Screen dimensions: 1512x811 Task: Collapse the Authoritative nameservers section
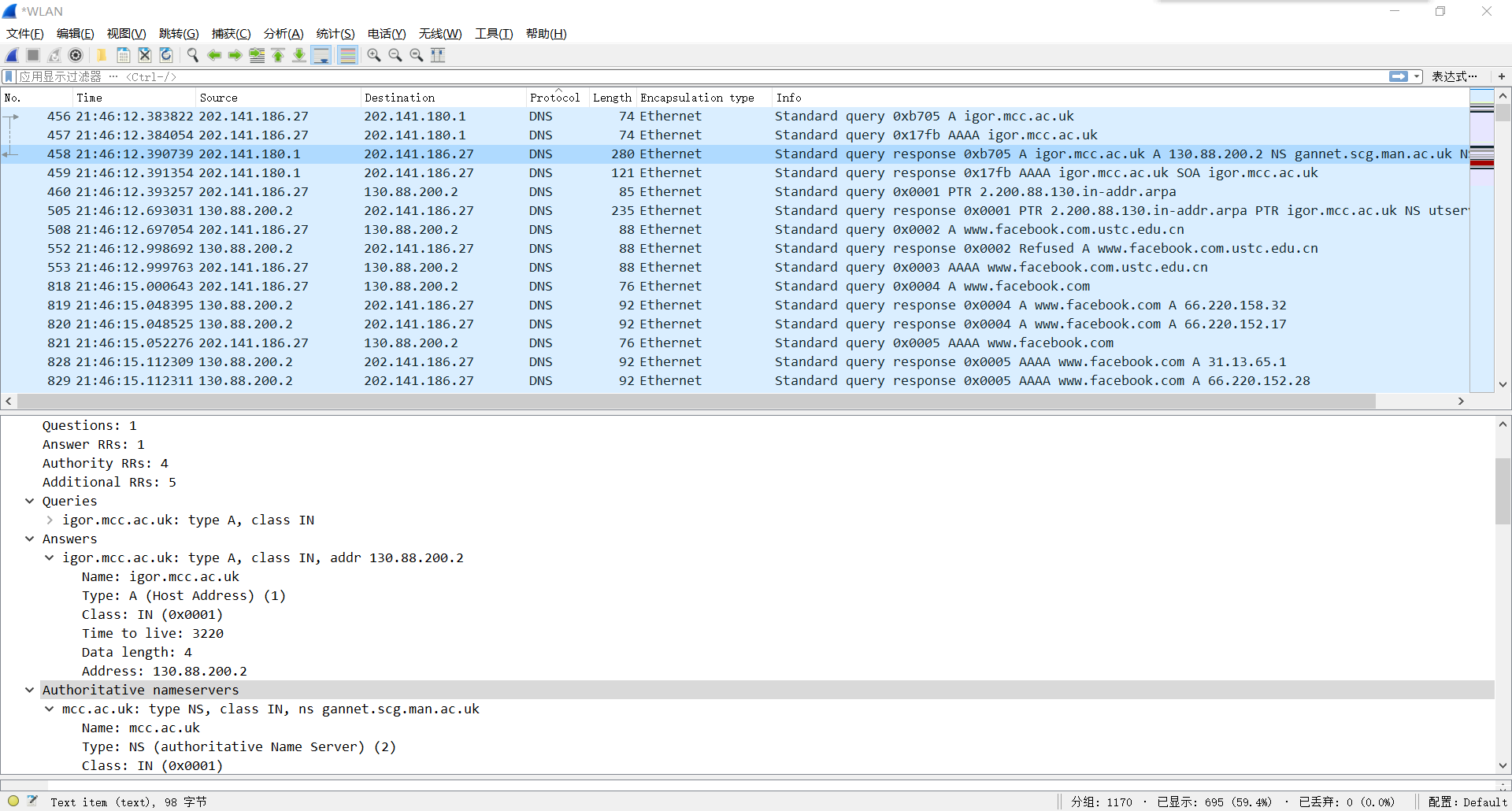[29, 690]
